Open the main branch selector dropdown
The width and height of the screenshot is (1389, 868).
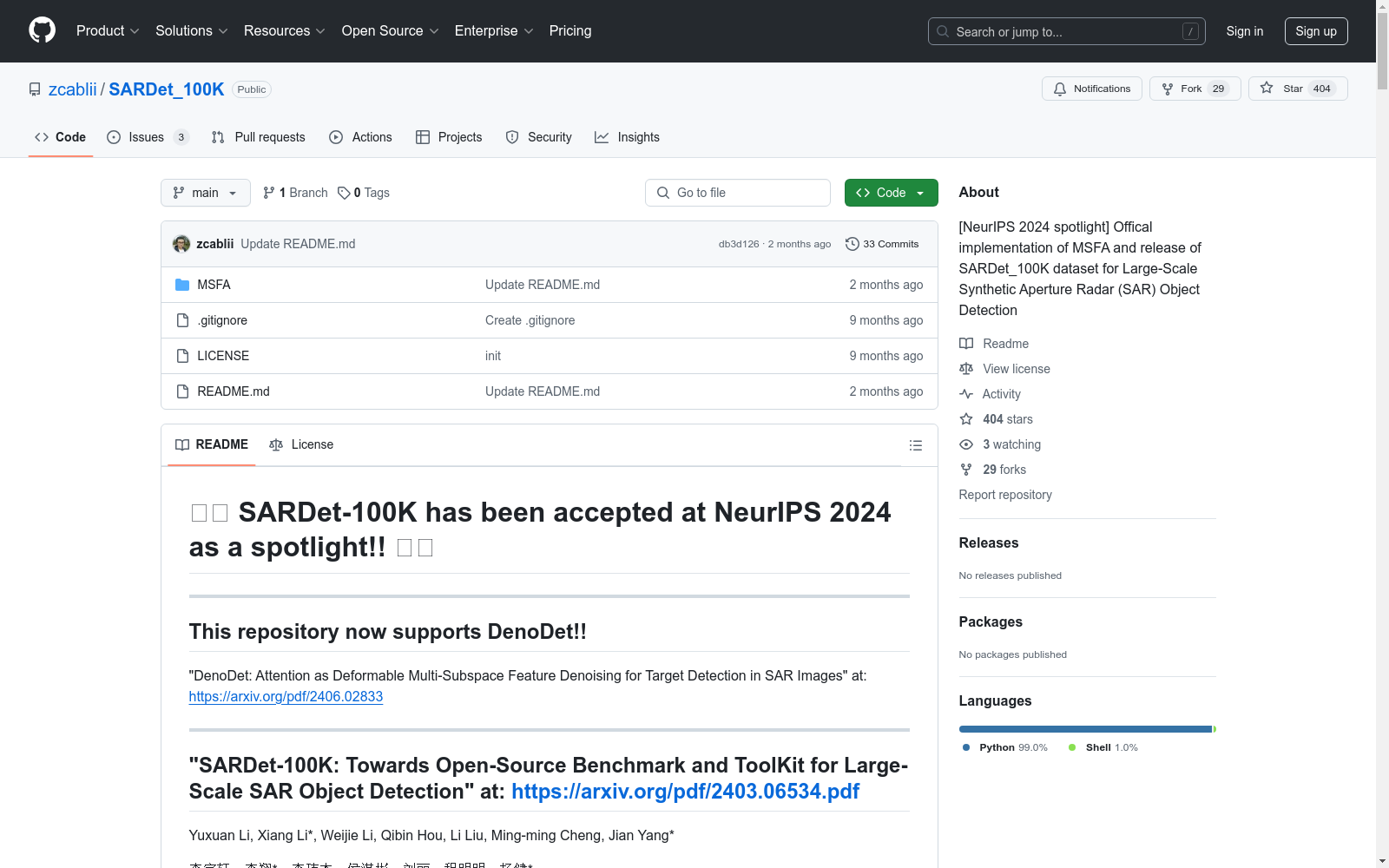click(x=206, y=193)
